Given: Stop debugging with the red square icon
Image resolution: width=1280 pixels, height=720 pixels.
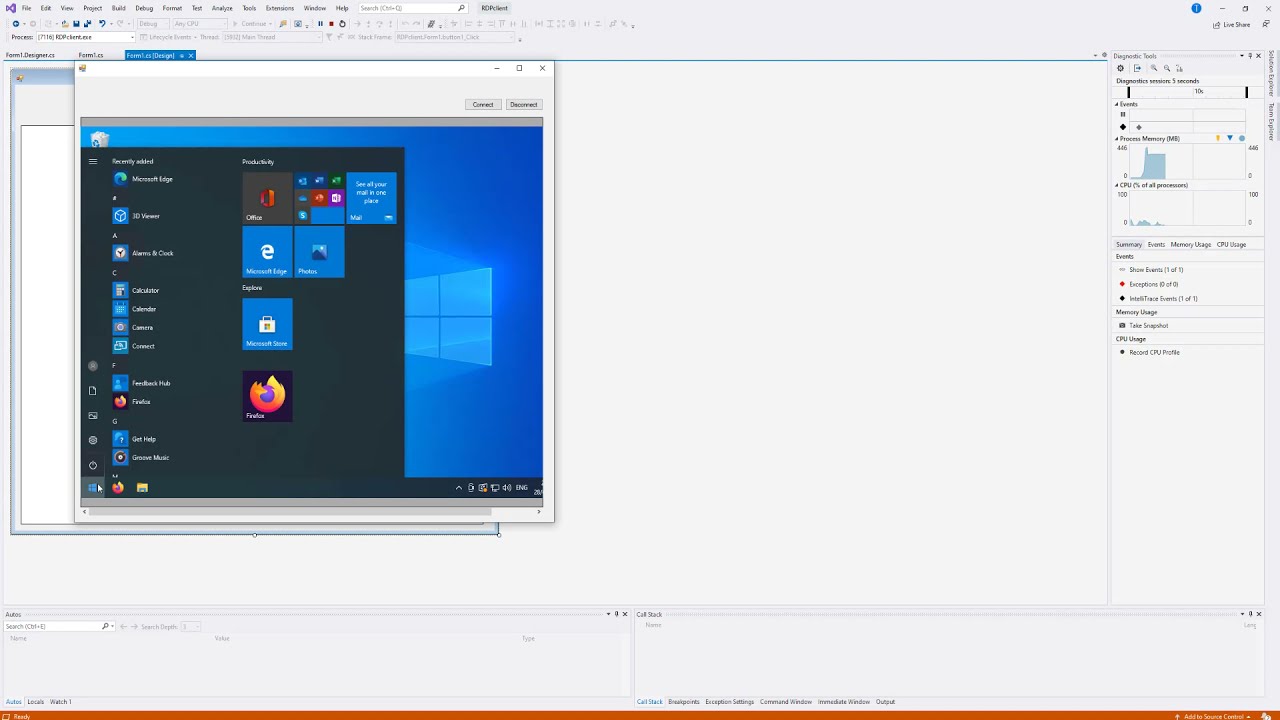Looking at the screenshot, I should pos(331,23).
